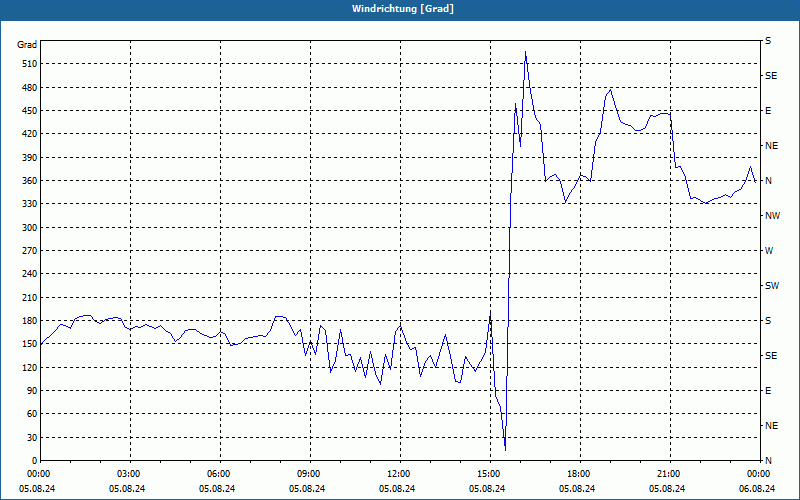Select the 180 y-axis value

click(x=29, y=321)
